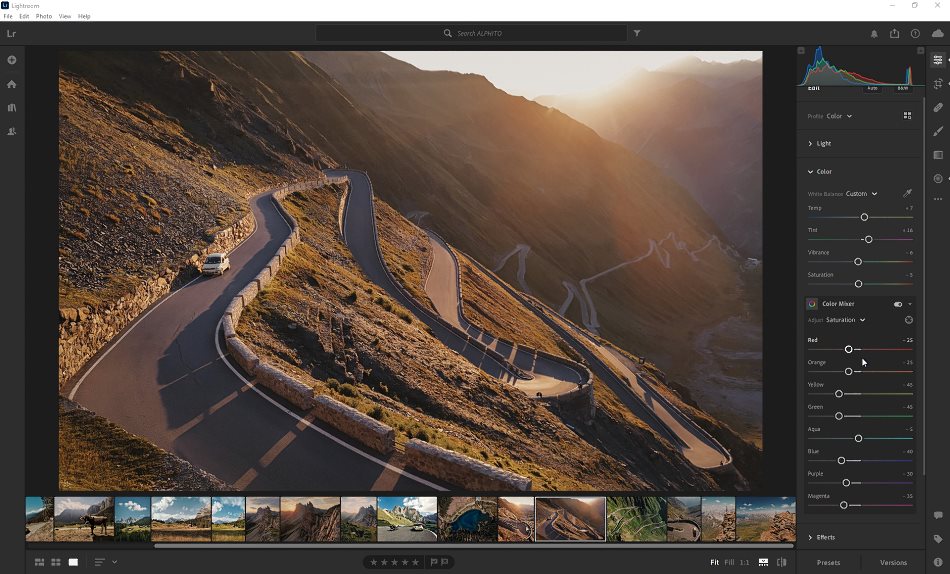Open the My Photos library panel
950x574 pixels.
[x=12, y=108]
